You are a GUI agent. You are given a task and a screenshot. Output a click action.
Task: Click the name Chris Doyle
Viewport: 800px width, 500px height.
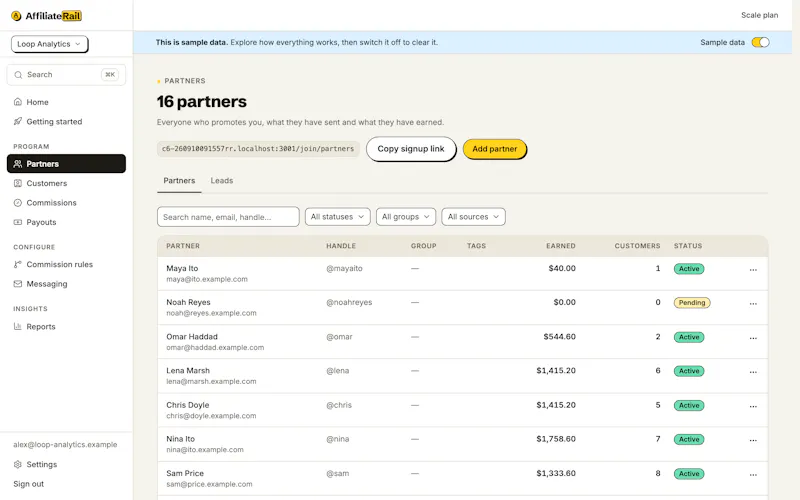pos(188,405)
